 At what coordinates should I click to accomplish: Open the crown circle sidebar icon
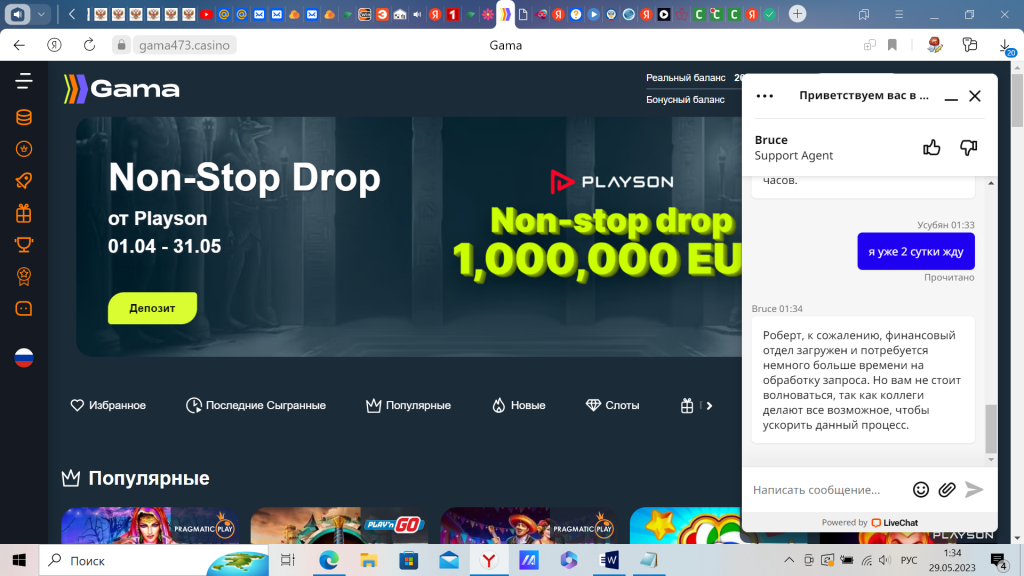coord(24,149)
